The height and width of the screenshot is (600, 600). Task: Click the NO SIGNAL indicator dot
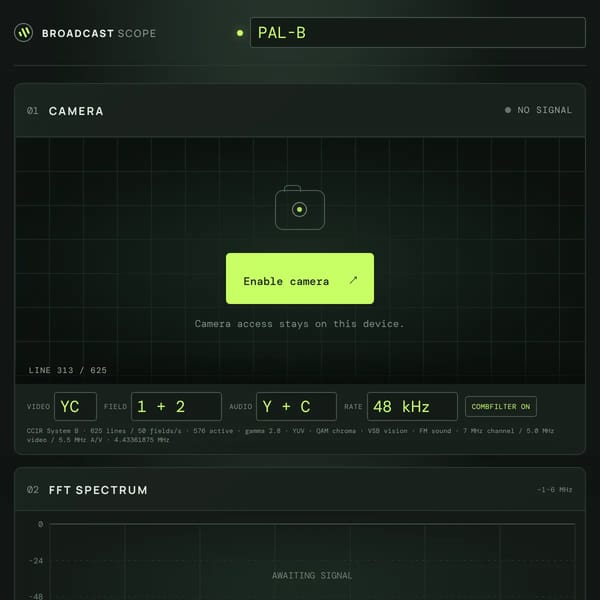tap(508, 110)
